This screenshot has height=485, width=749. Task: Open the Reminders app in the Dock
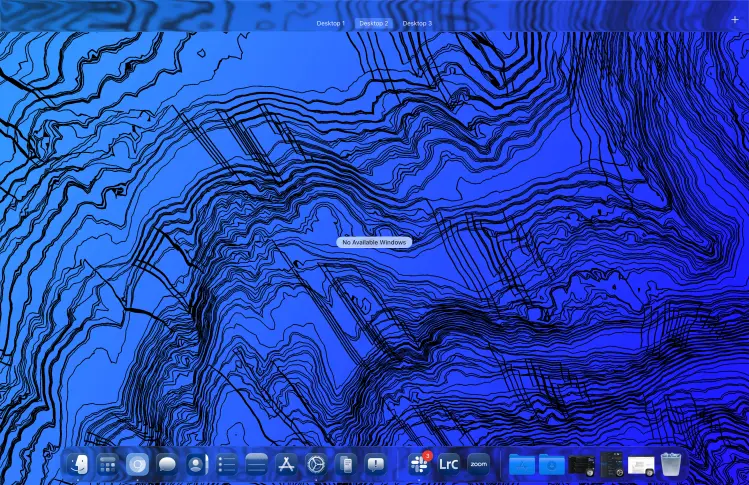pyautogui.click(x=227, y=464)
